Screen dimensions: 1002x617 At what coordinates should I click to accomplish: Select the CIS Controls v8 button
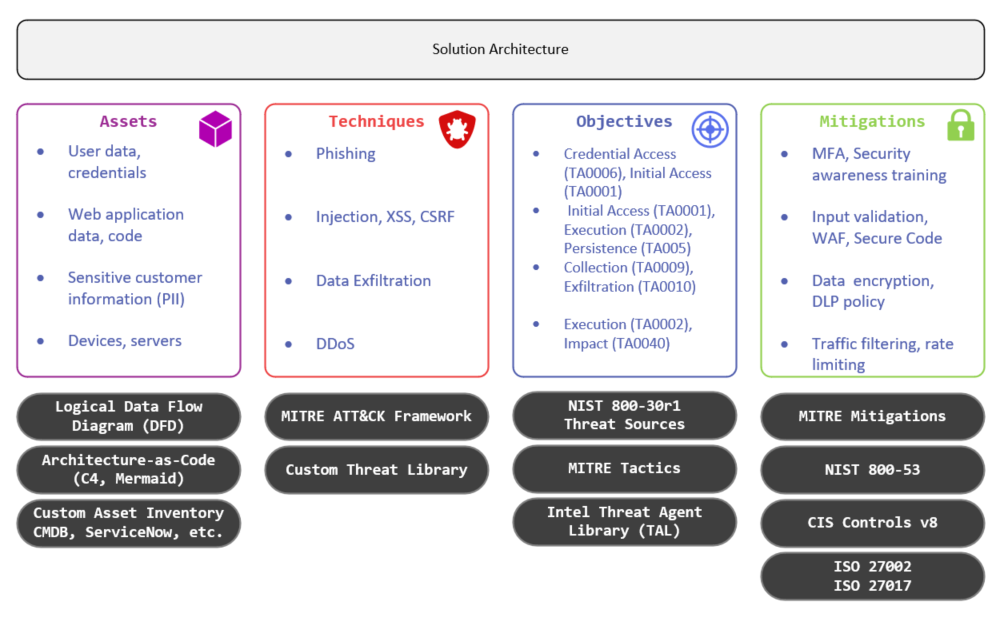pyautogui.click(x=871, y=522)
